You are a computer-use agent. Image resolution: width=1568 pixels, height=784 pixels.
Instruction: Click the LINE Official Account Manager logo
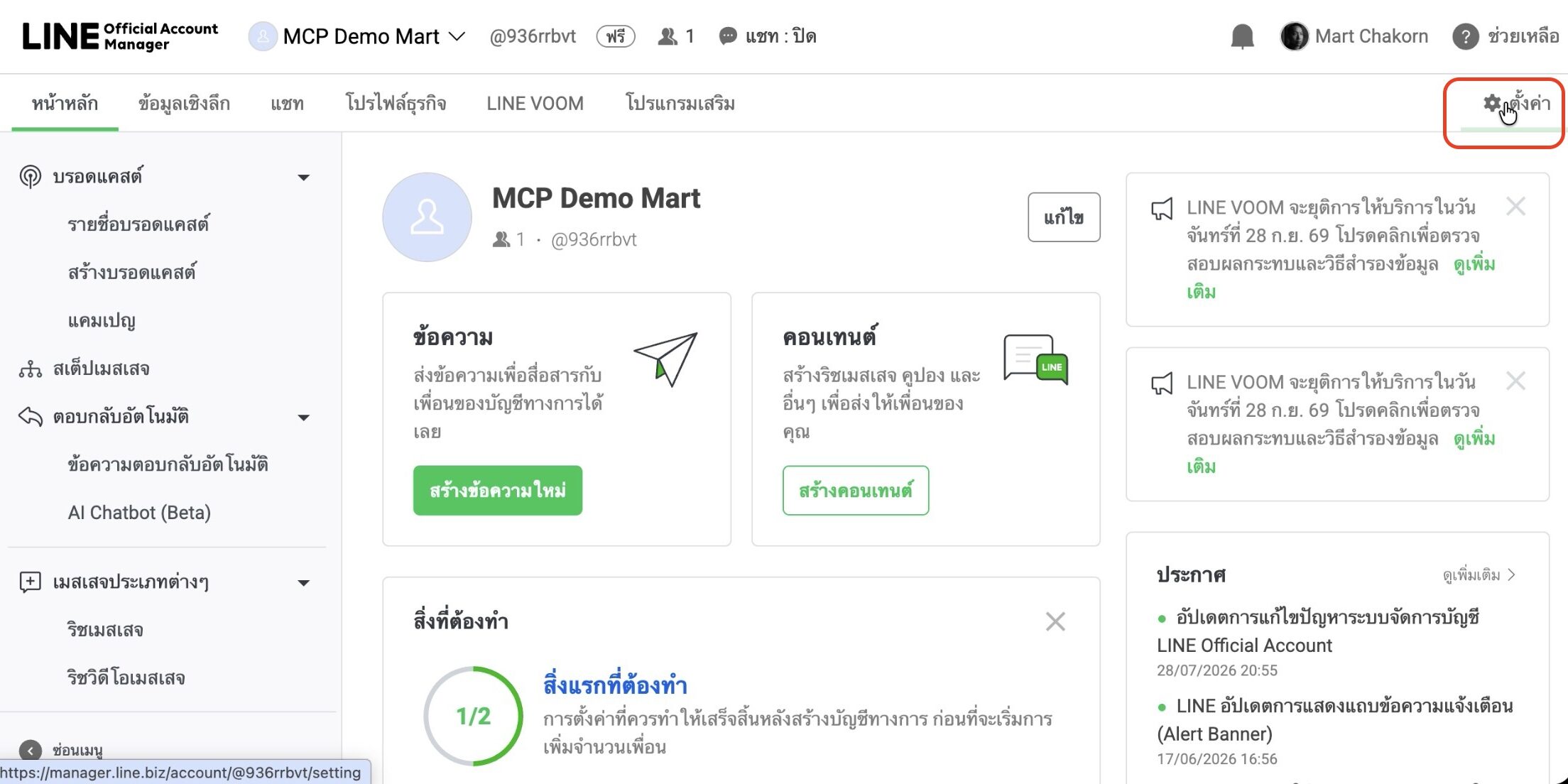[x=120, y=36]
